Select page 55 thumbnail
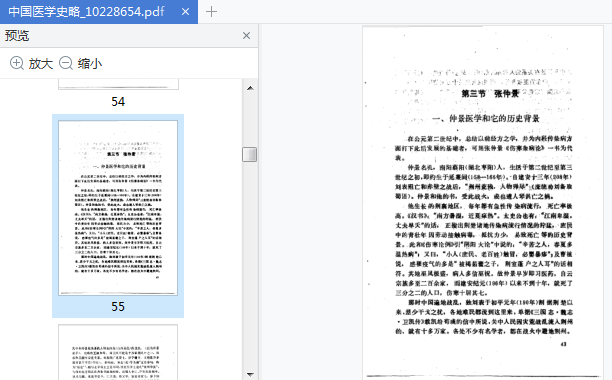Screen dimensions: 612x380 pyautogui.click(x=118, y=208)
